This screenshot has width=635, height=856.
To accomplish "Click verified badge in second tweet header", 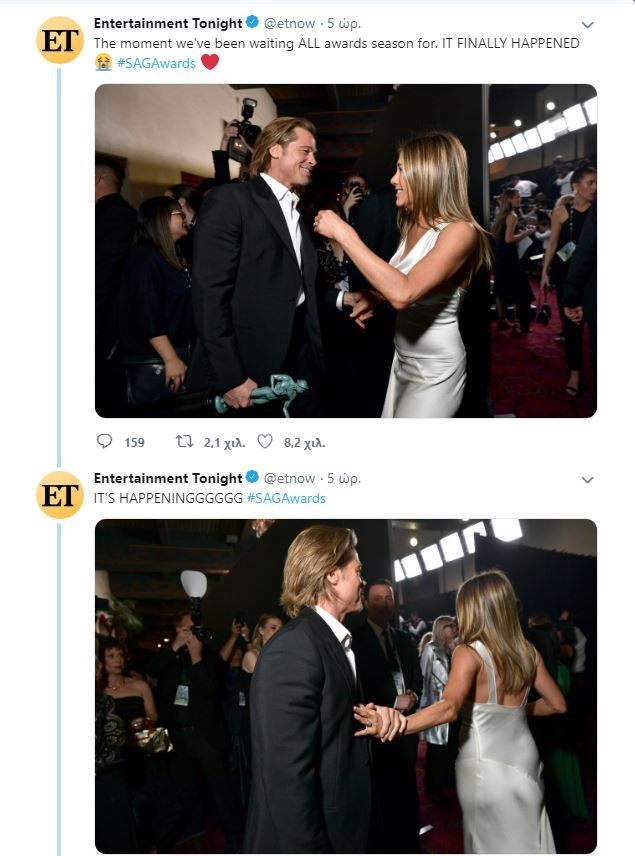I will pos(253,478).
